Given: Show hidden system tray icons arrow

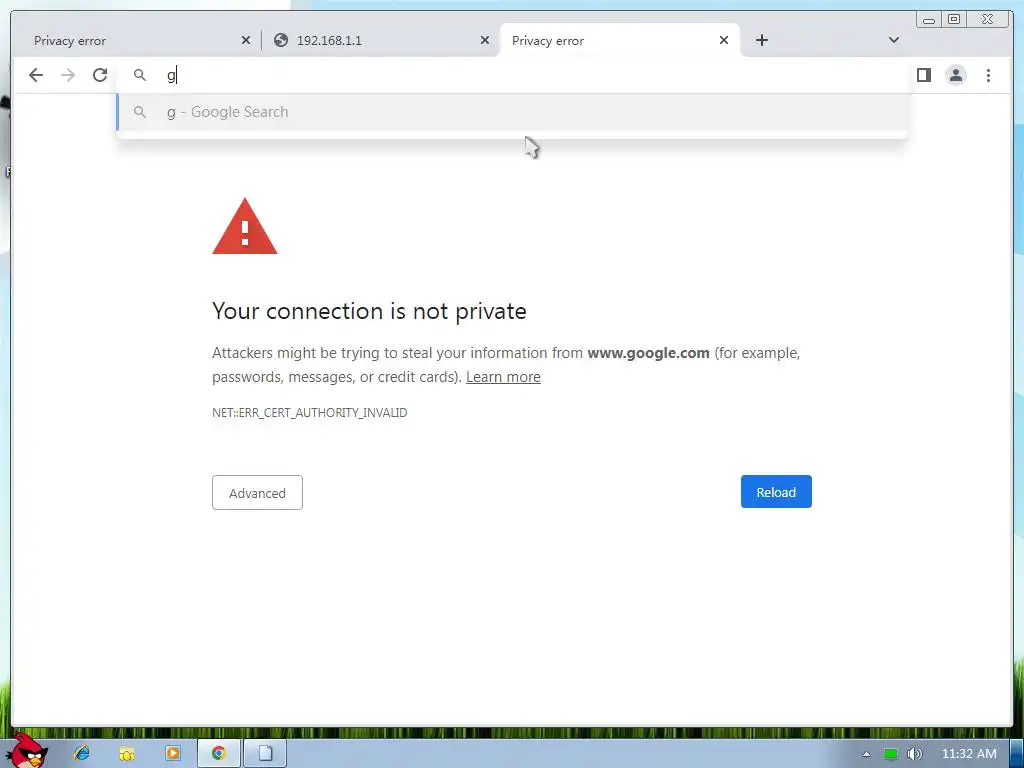Looking at the screenshot, I should pyautogui.click(x=866, y=754).
